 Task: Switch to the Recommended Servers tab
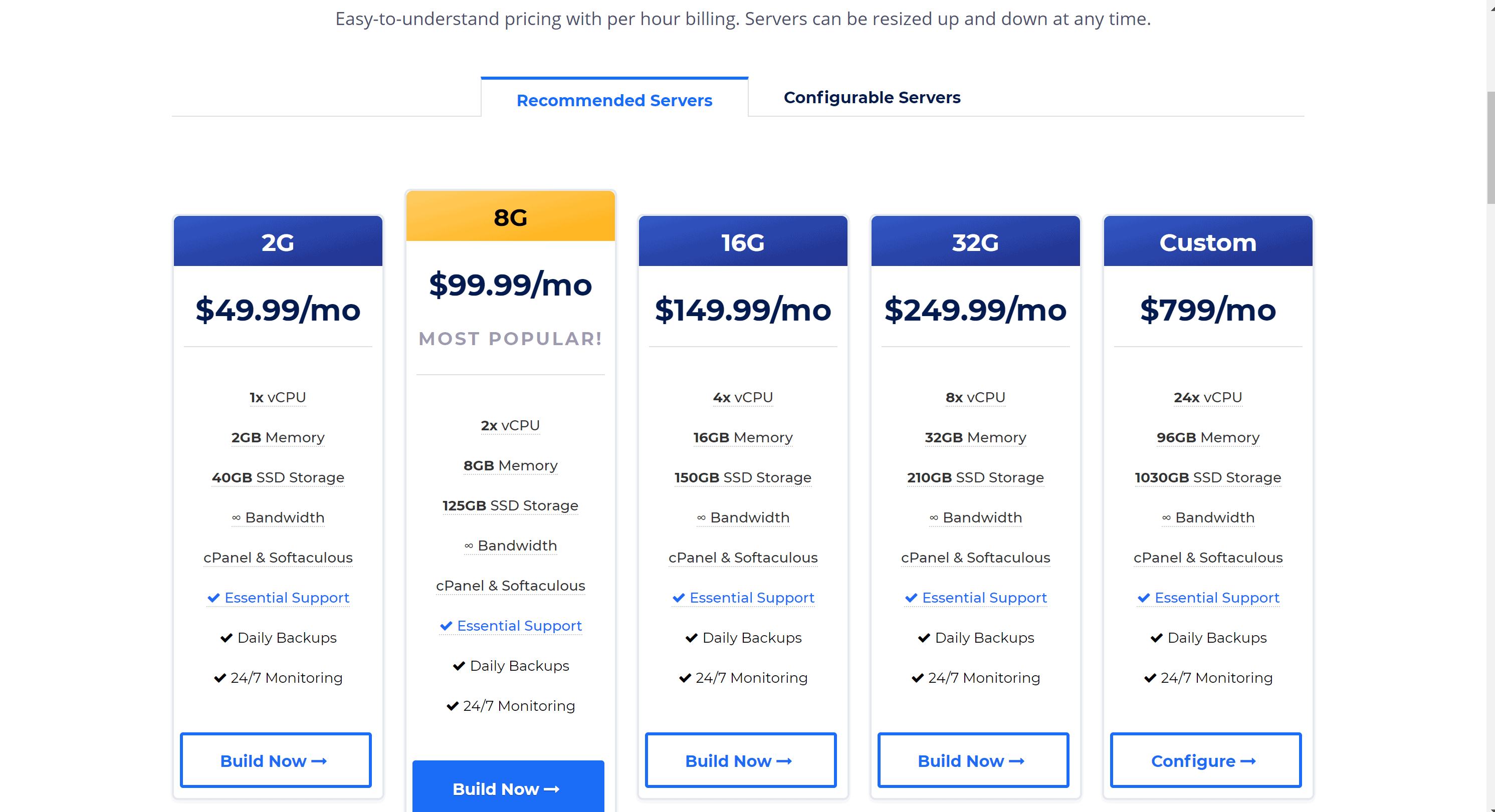(x=614, y=100)
